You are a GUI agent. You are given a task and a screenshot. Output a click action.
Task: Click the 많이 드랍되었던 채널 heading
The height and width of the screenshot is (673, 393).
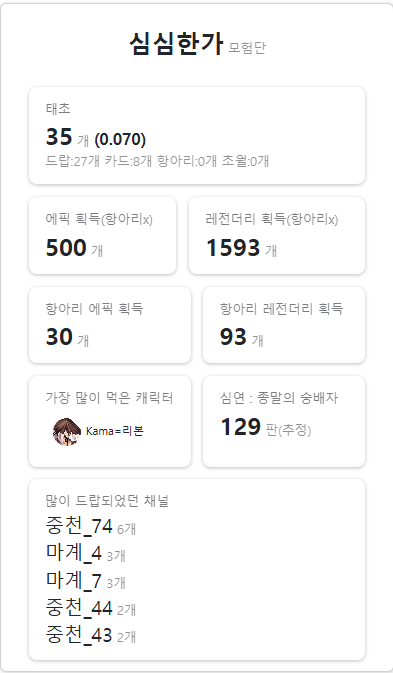pyautogui.click(x=107, y=501)
